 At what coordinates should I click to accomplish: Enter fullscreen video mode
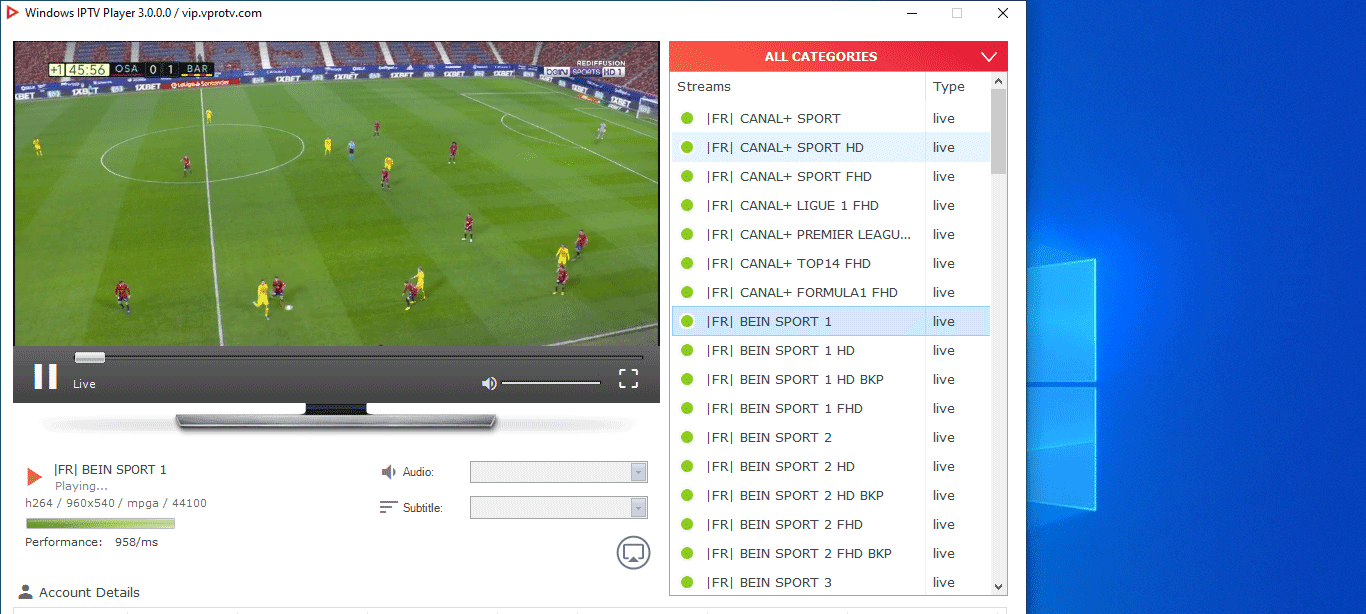pyautogui.click(x=628, y=378)
